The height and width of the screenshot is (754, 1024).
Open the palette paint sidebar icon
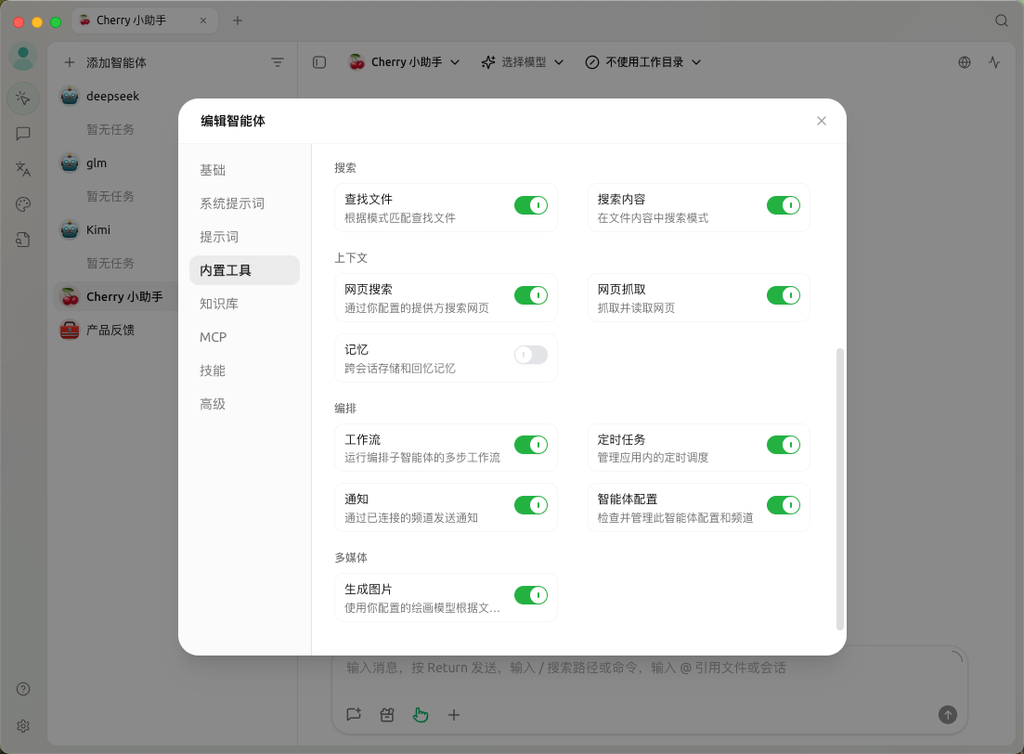pyautogui.click(x=24, y=204)
